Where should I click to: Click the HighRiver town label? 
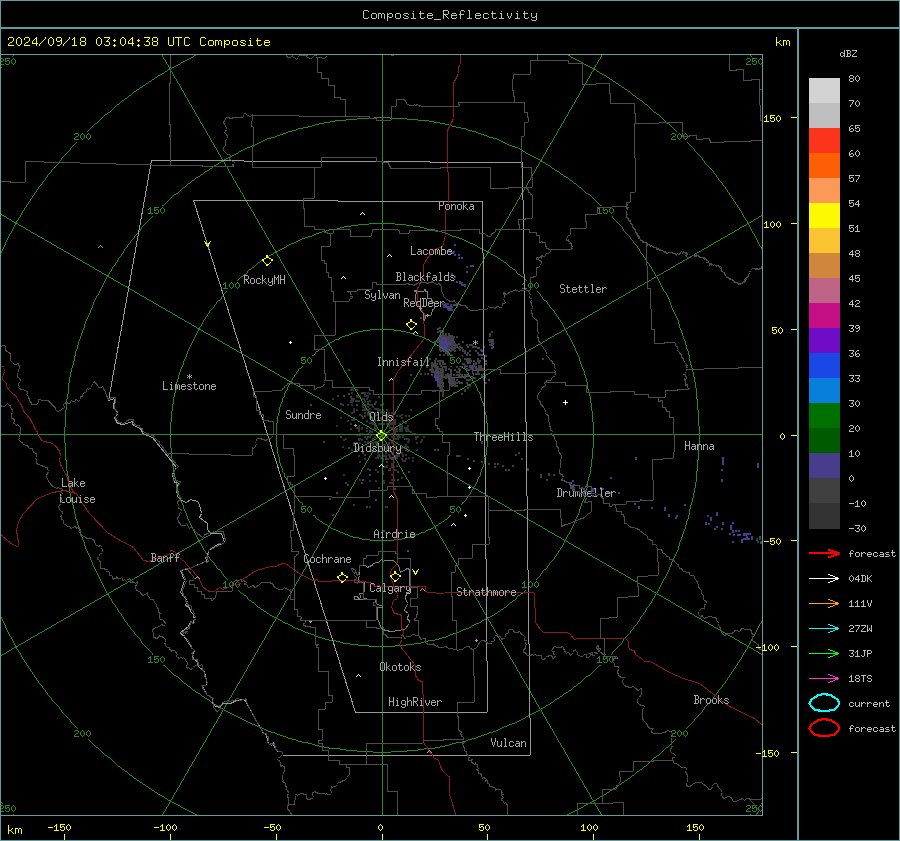415,702
